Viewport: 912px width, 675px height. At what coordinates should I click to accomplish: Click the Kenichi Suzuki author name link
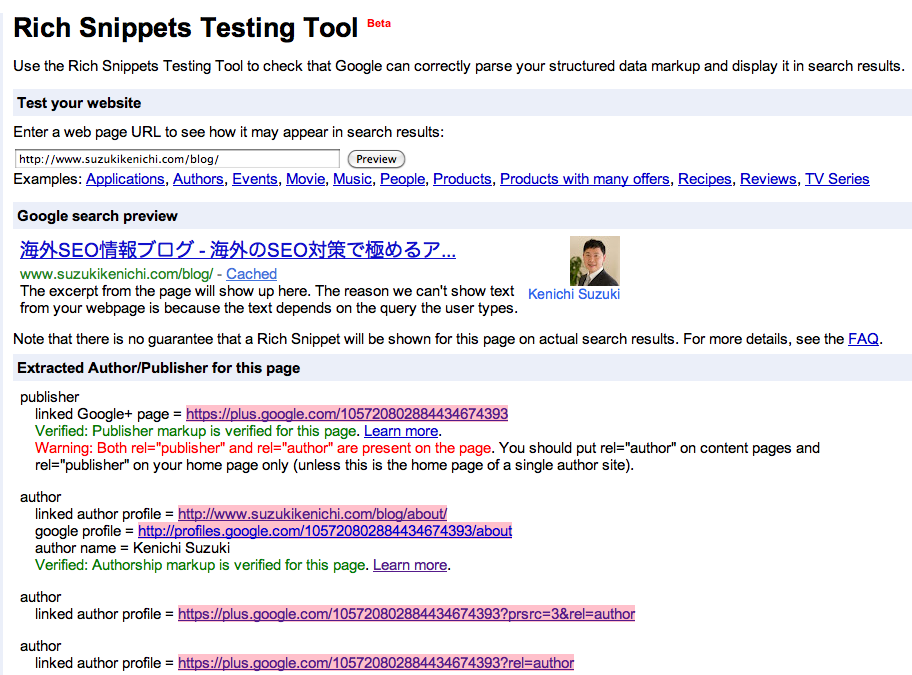573,294
